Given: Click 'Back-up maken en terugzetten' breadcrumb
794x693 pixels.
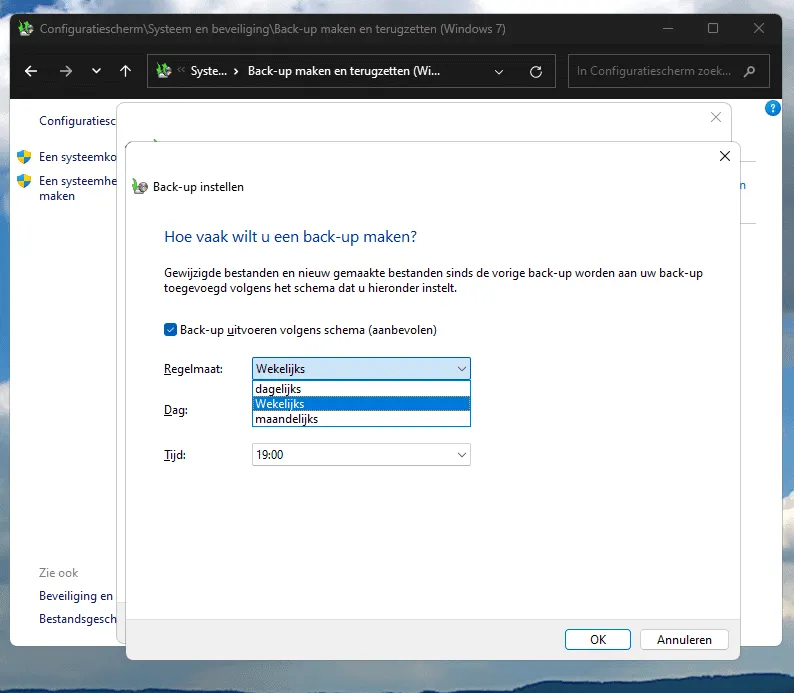Looking at the screenshot, I should pos(343,71).
